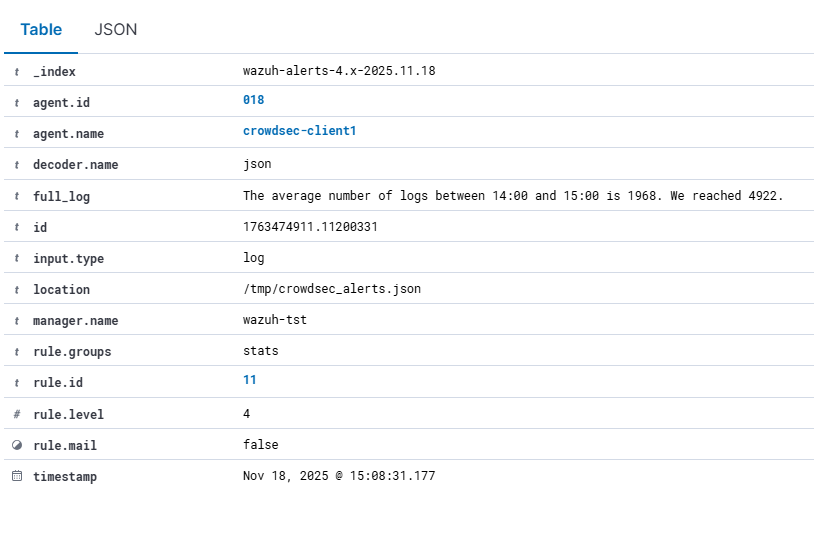The width and height of the screenshot is (814, 540).
Task: Open agent ID 018 link
Action: click(x=254, y=100)
